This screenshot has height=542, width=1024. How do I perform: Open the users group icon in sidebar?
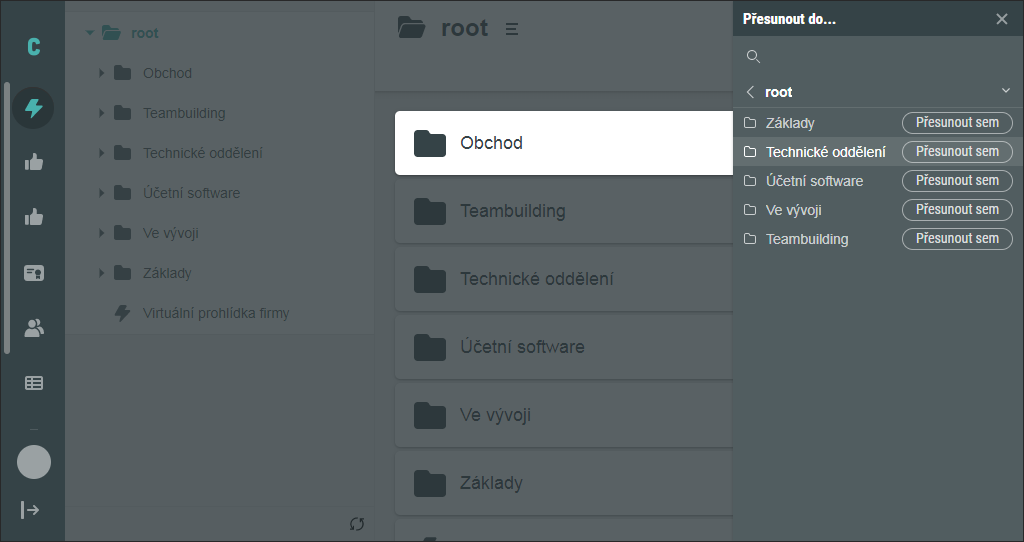33,328
